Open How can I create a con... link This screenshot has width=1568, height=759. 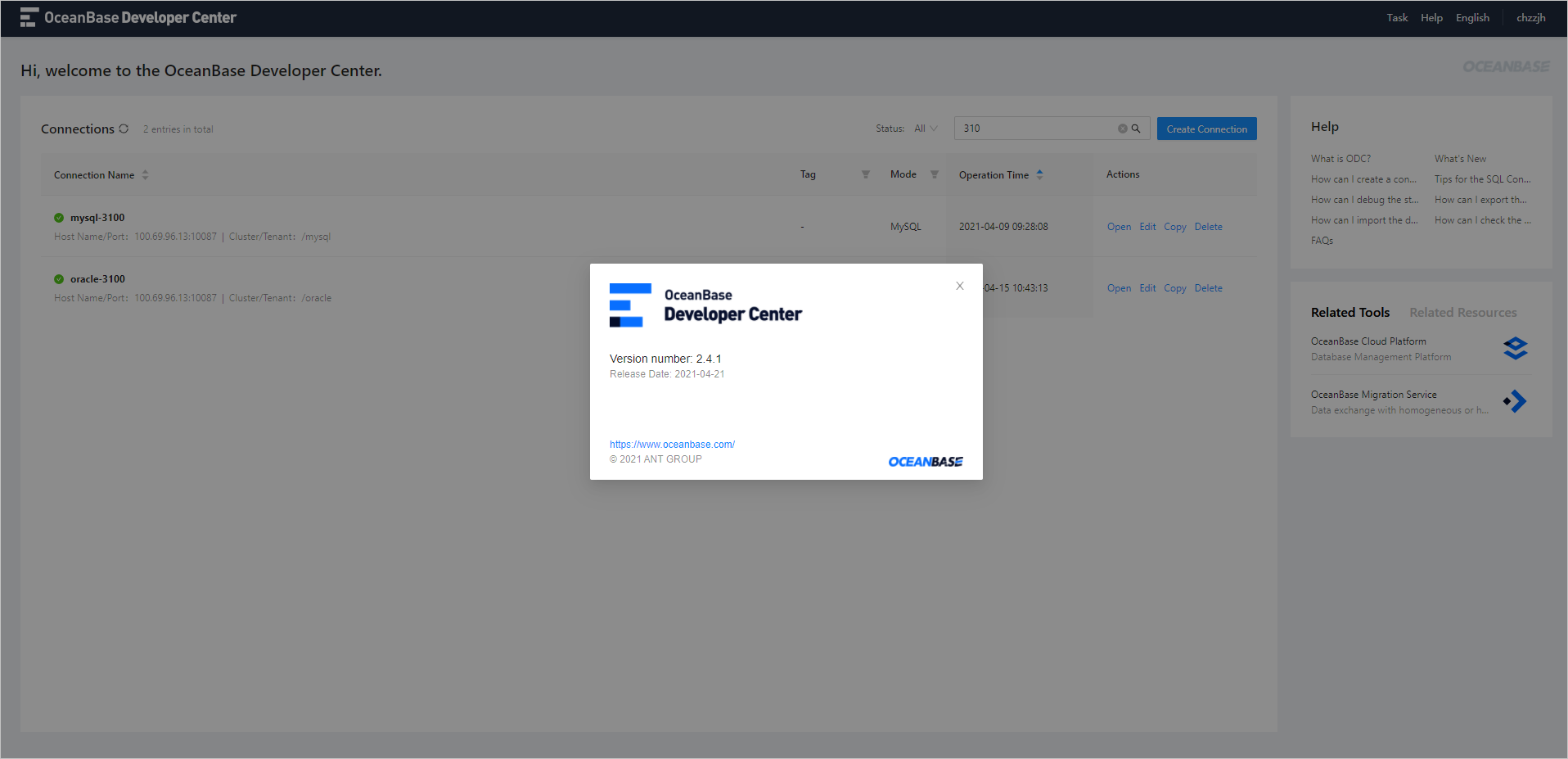[x=1363, y=179]
